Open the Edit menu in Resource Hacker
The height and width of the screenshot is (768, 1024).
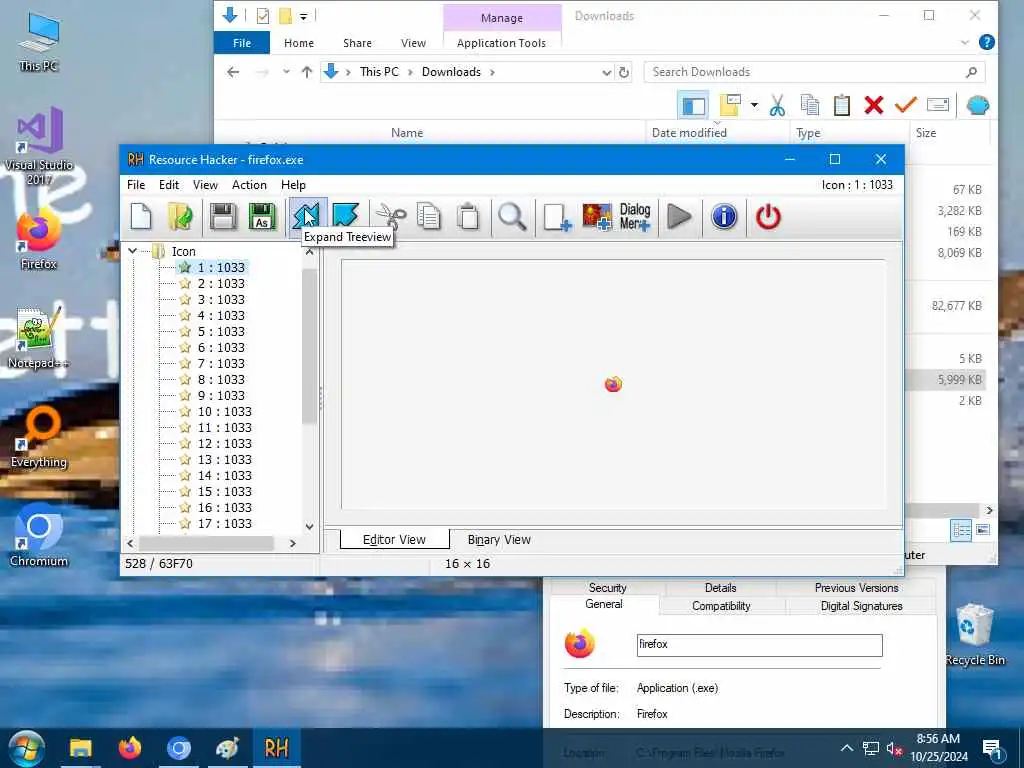click(x=168, y=185)
